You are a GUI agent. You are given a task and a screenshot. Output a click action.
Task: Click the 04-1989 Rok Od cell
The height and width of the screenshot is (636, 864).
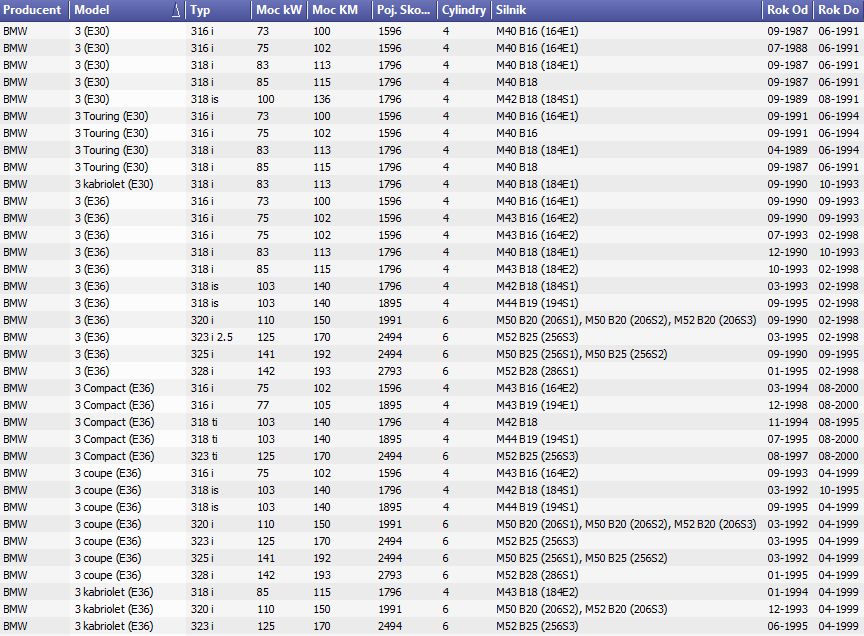coord(787,150)
